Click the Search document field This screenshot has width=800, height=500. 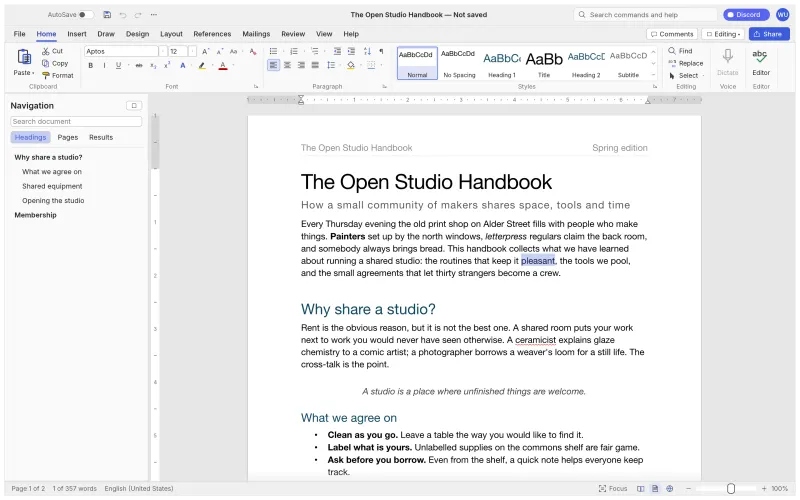click(x=76, y=121)
